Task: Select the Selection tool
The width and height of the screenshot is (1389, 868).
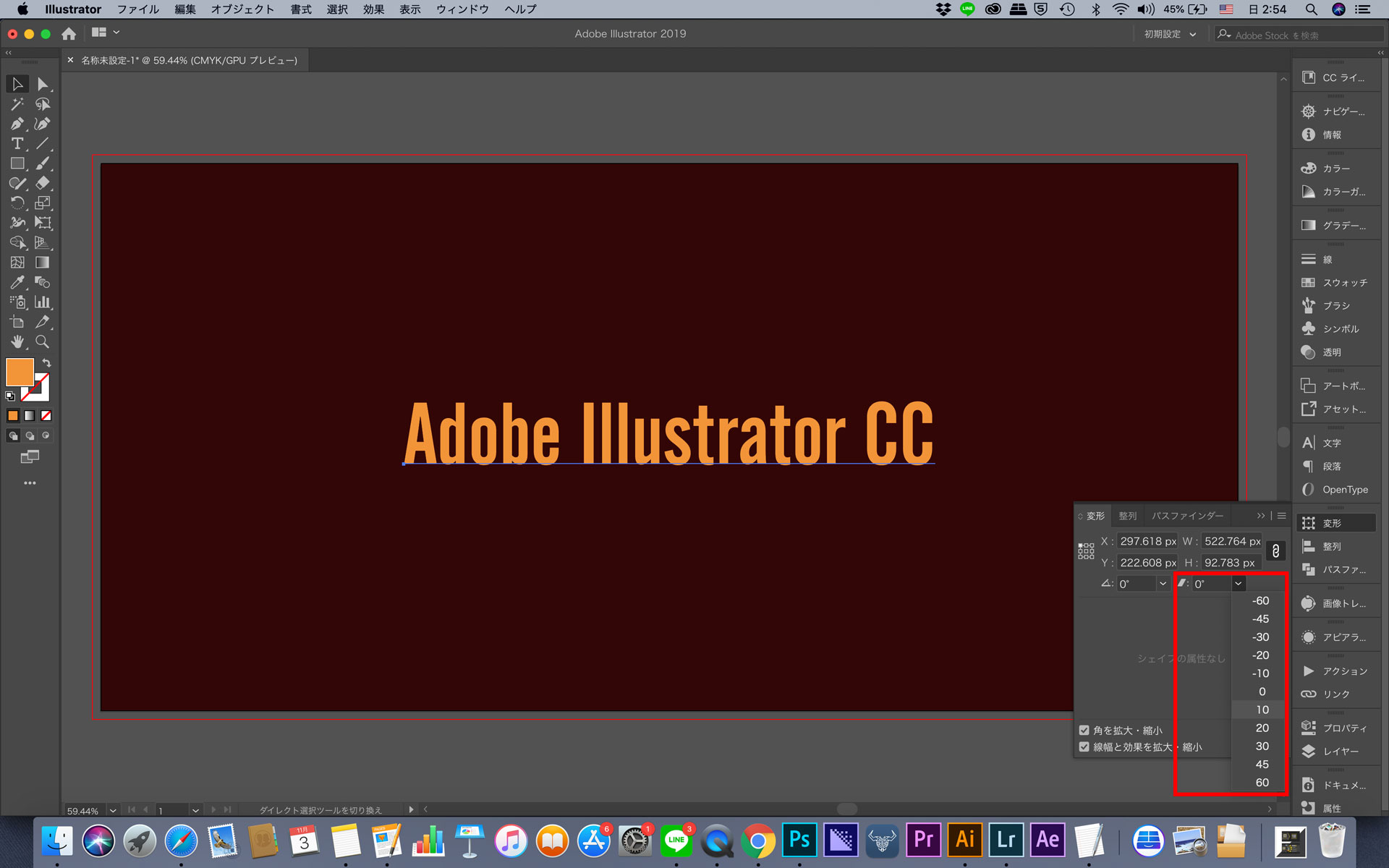Action: tap(15, 84)
